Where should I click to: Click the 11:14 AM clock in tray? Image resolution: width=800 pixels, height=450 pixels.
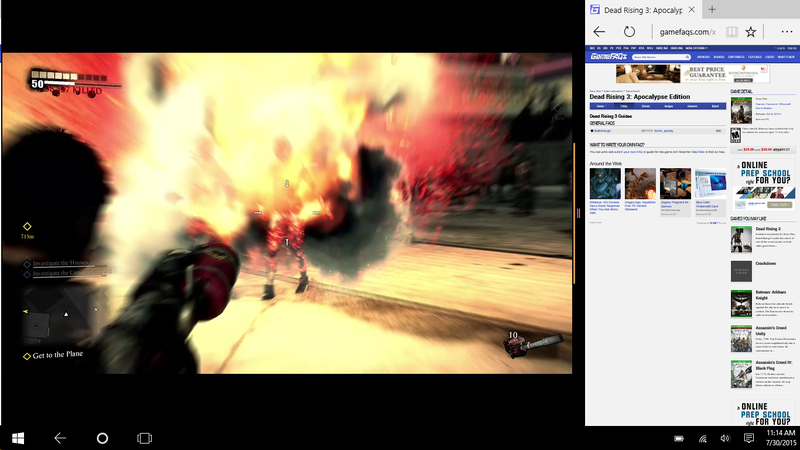click(781, 433)
